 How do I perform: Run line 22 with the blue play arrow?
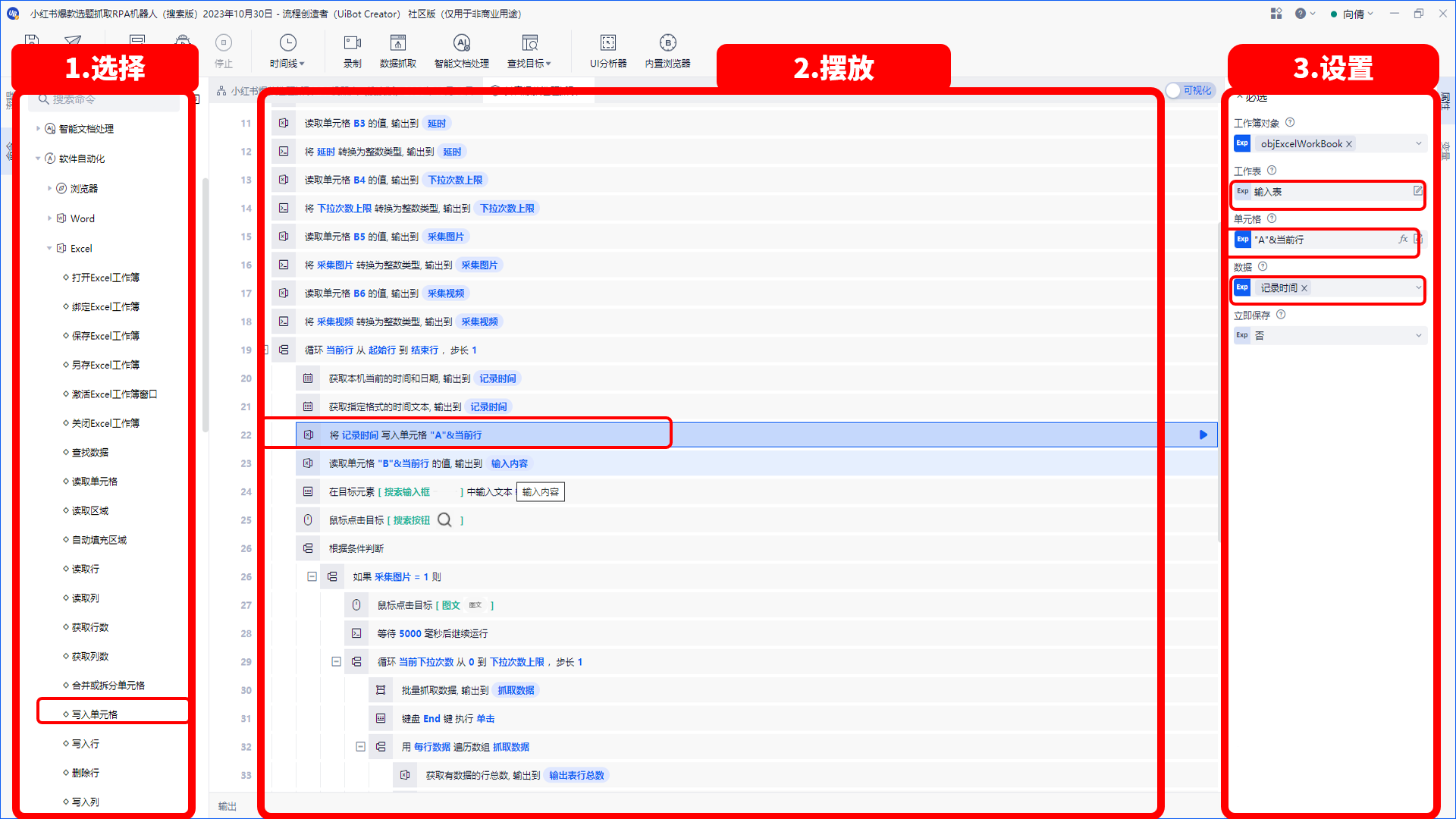1203,435
